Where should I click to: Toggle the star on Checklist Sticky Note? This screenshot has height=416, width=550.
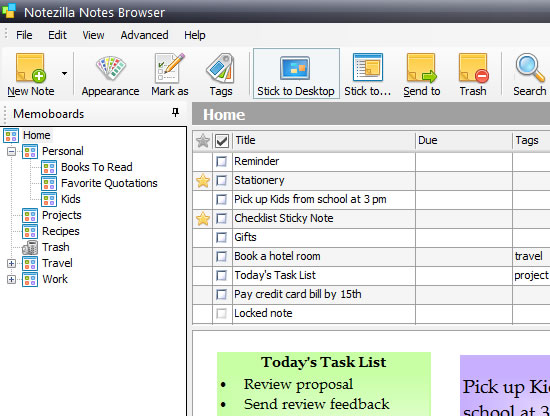click(203, 219)
